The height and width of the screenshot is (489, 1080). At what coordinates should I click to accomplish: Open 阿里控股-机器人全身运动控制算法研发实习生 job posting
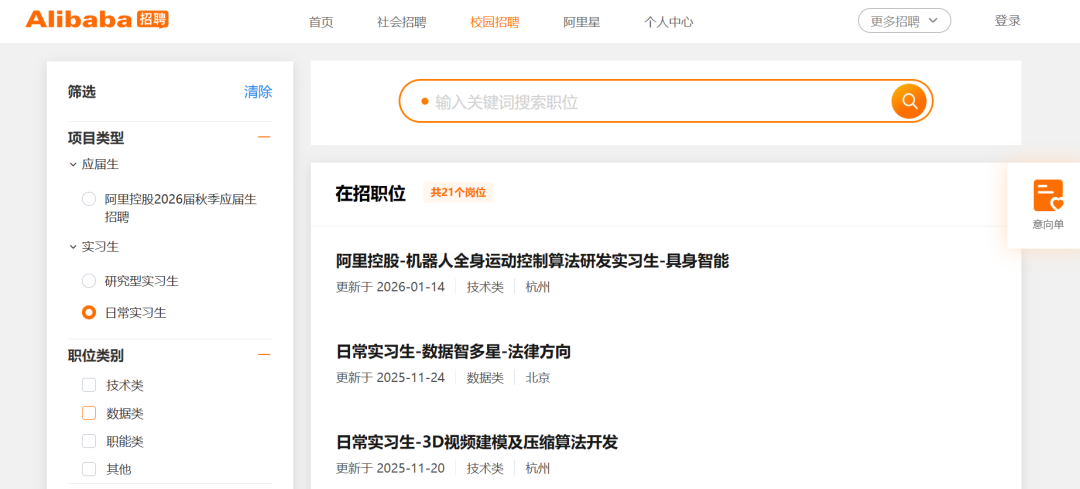coord(532,261)
